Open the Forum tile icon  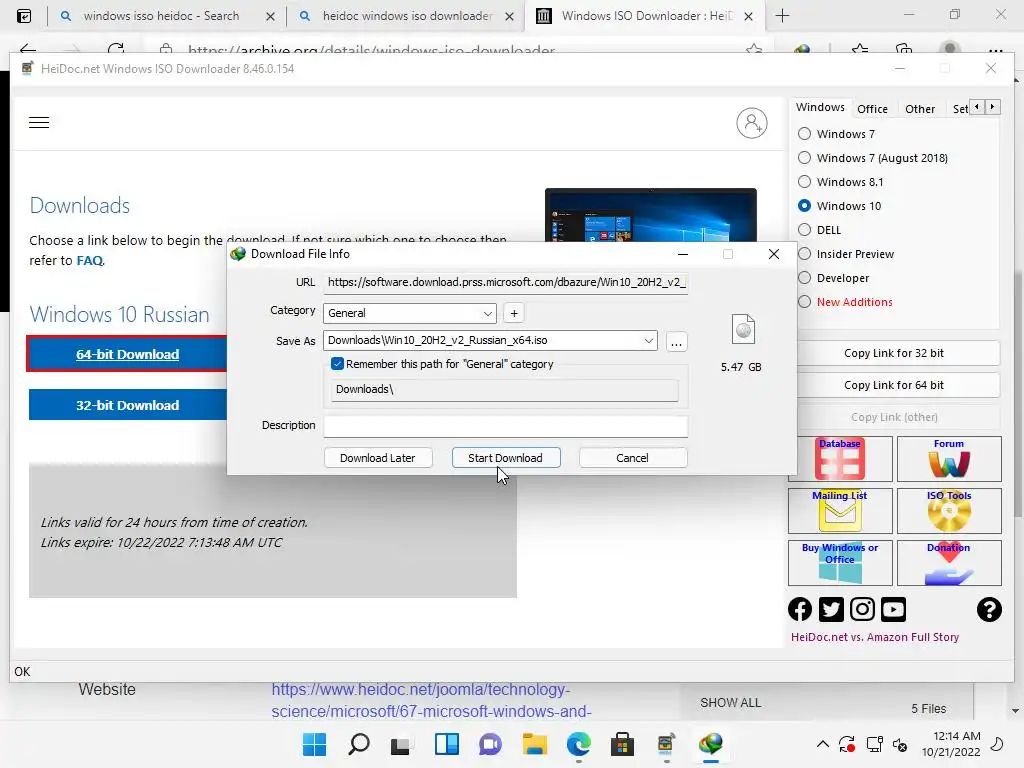click(x=949, y=459)
